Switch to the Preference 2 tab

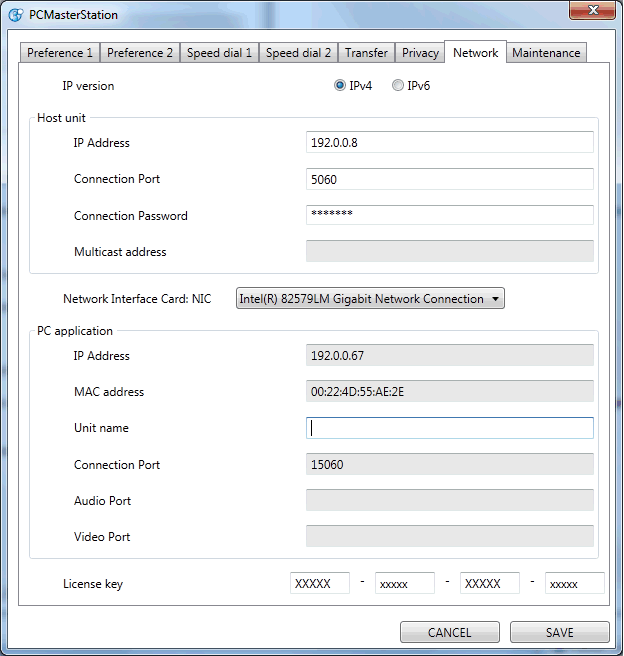point(140,53)
